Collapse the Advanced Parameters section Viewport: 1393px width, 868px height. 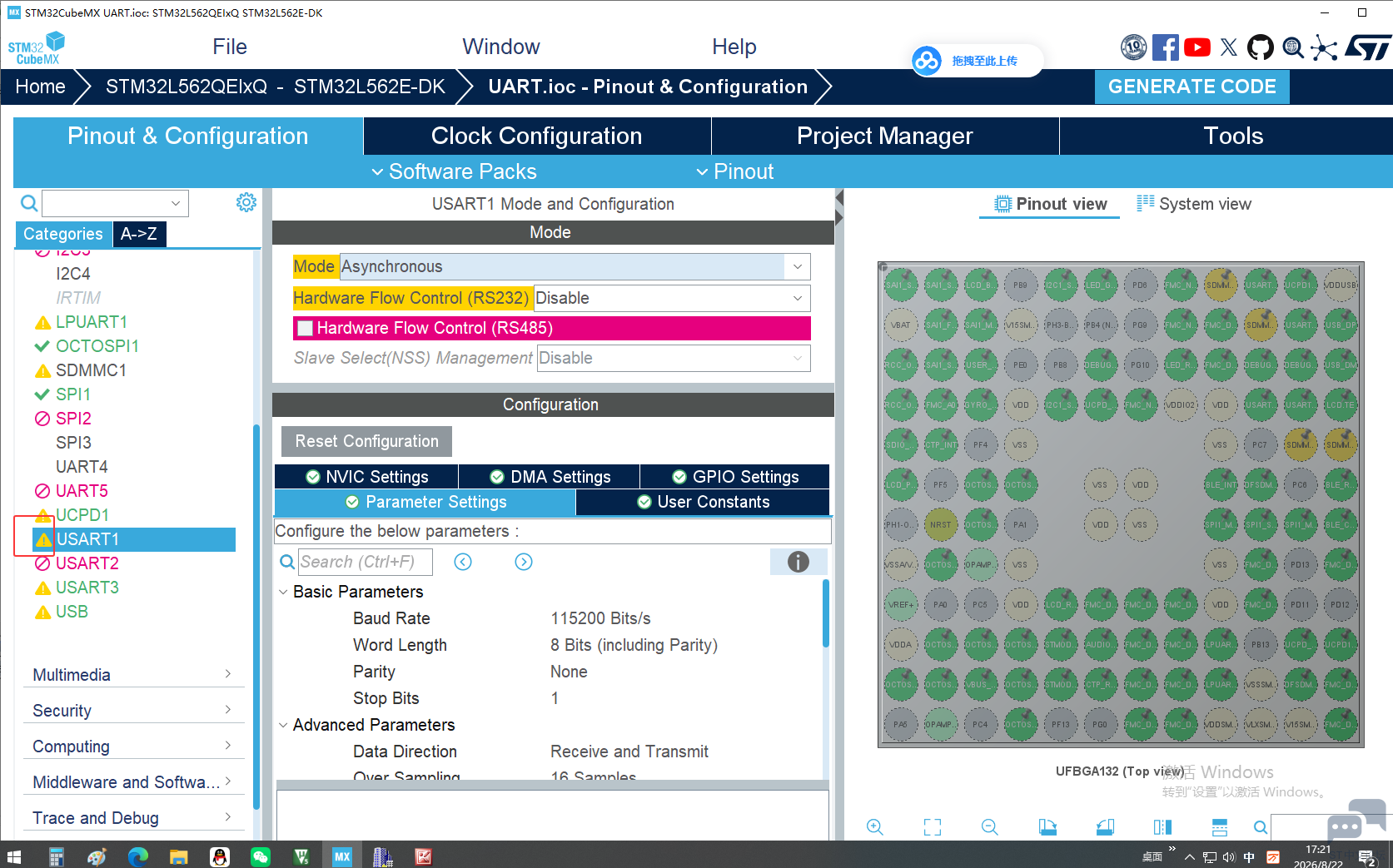click(x=283, y=725)
